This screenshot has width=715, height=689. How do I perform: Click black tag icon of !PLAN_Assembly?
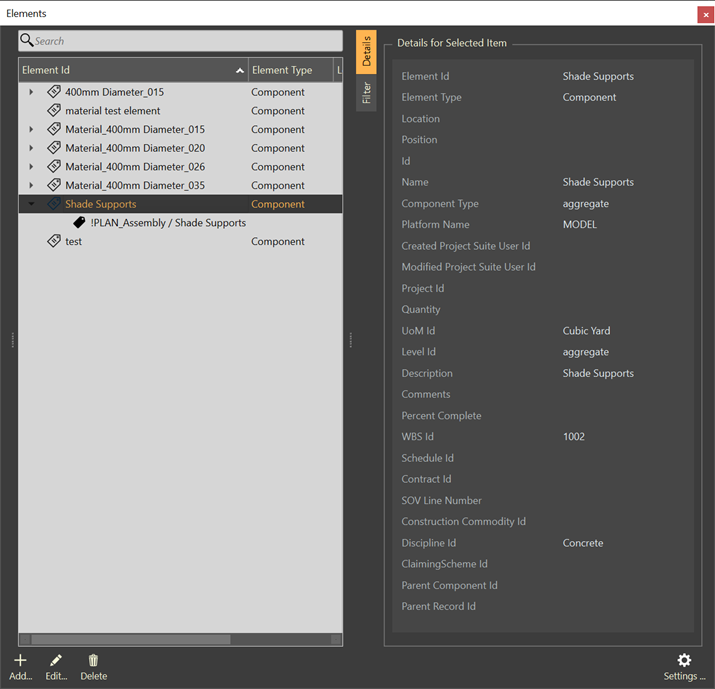pos(80,223)
